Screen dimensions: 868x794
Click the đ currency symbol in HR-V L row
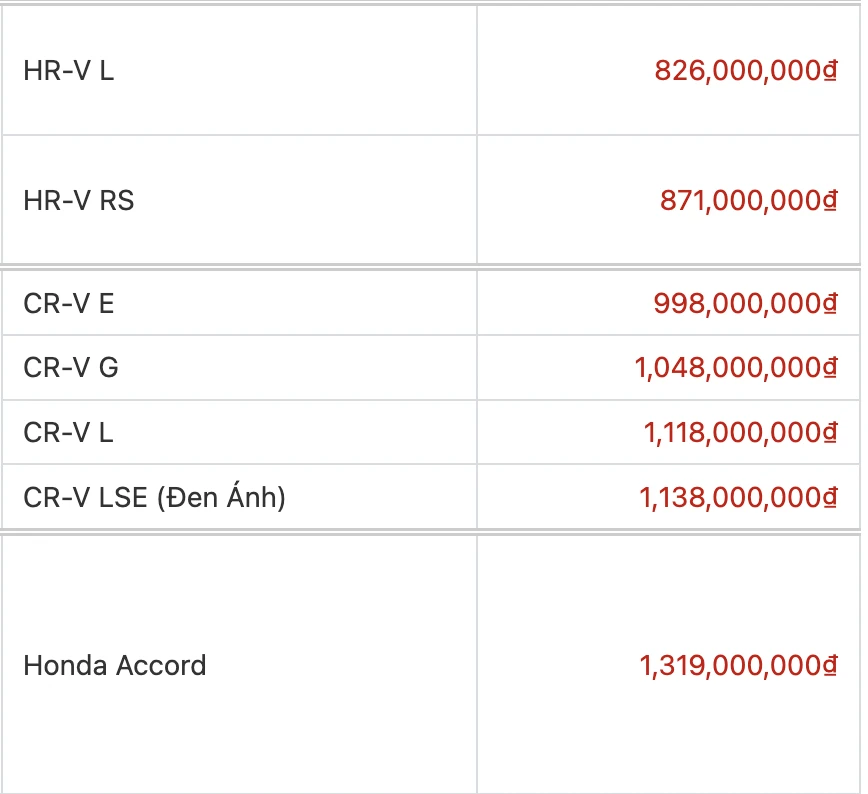(x=830, y=71)
